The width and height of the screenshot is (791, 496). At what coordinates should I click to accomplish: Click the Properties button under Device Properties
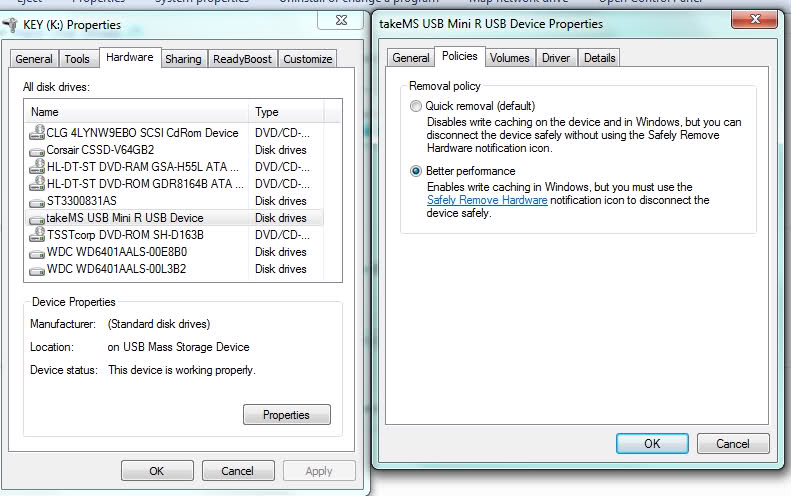(x=287, y=415)
